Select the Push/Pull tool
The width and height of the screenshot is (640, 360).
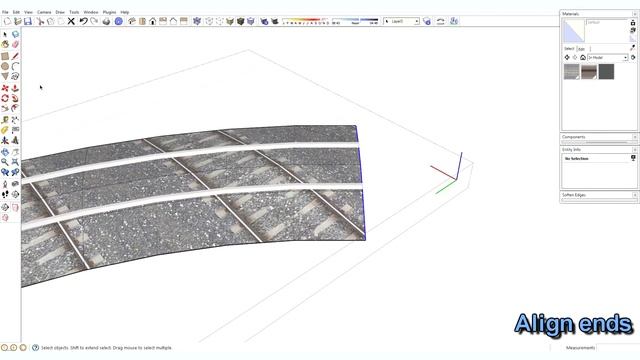pyautogui.click(x=15, y=88)
